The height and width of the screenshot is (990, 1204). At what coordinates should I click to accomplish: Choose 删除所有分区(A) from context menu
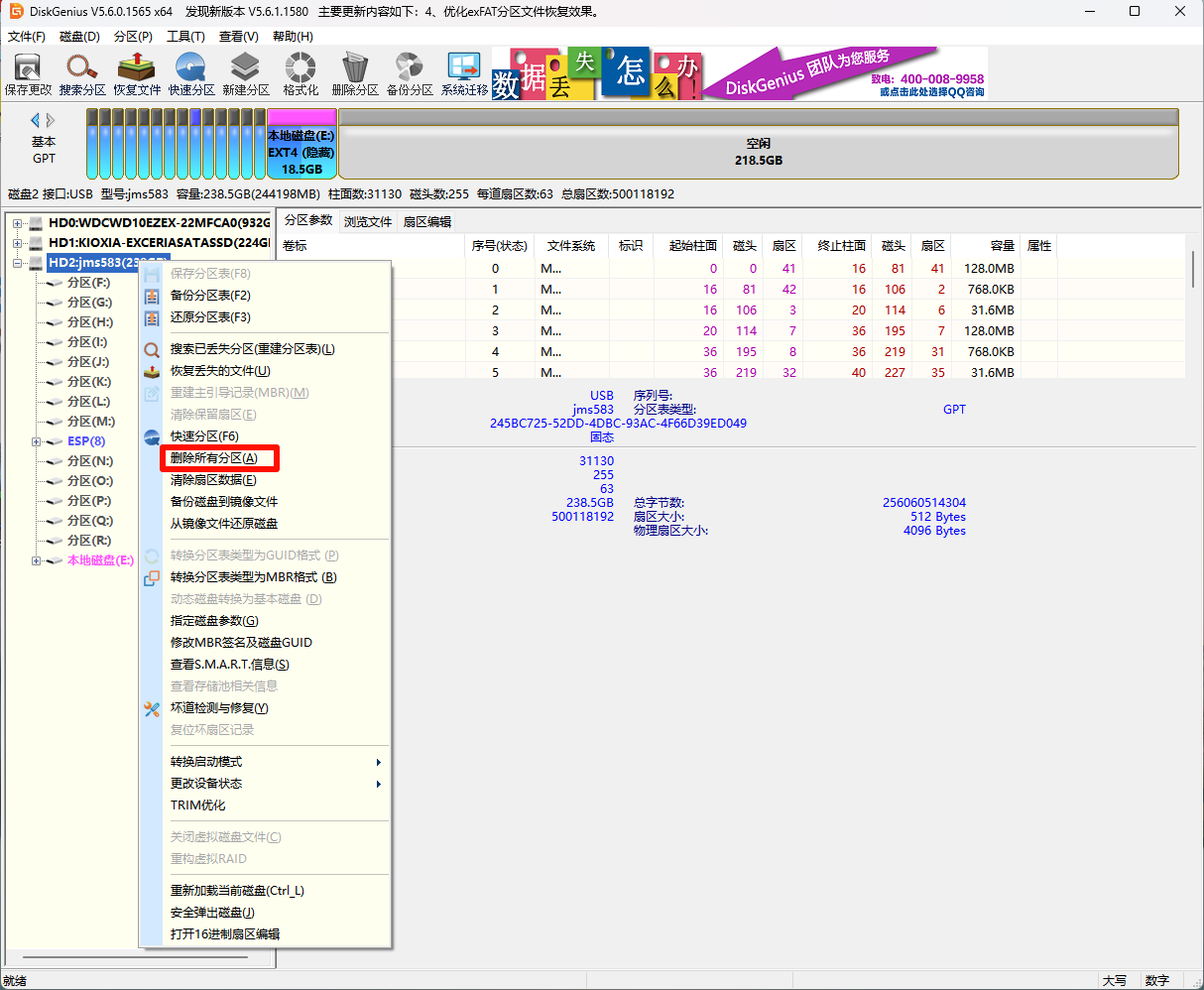pyautogui.click(x=214, y=458)
